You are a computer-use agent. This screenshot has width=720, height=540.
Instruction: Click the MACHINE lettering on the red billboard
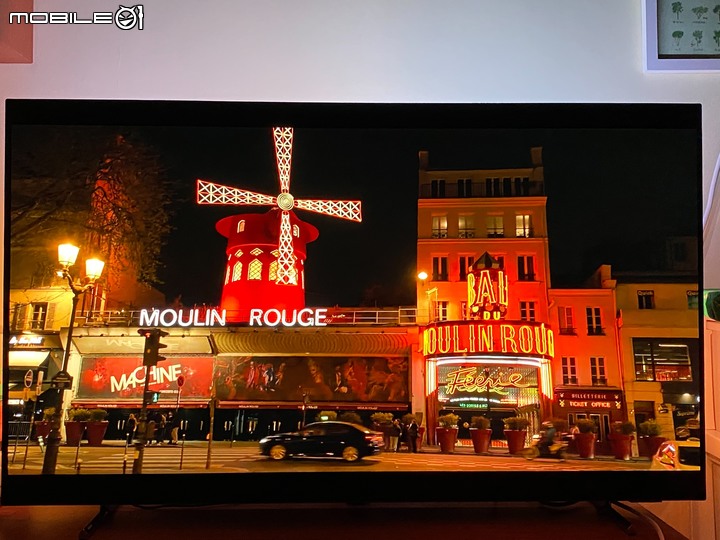[146, 377]
